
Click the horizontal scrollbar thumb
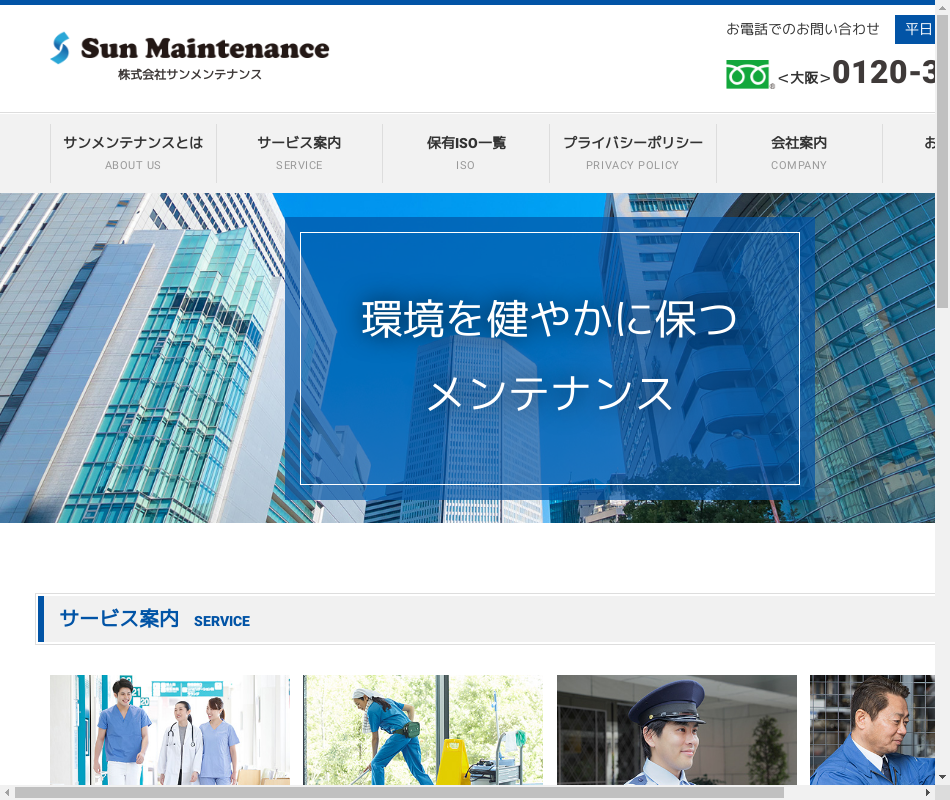pyautogui.click(x=400, y=792)
